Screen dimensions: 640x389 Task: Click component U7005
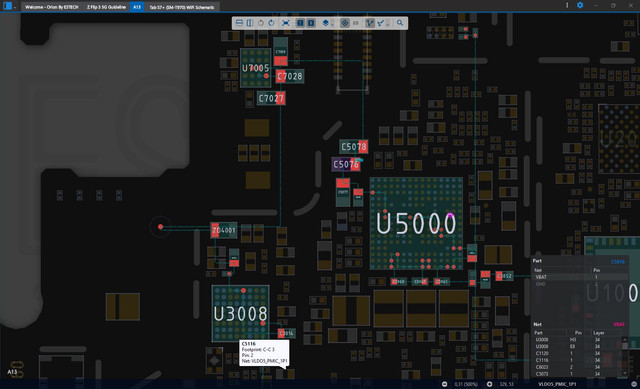(x=256, y=68)
